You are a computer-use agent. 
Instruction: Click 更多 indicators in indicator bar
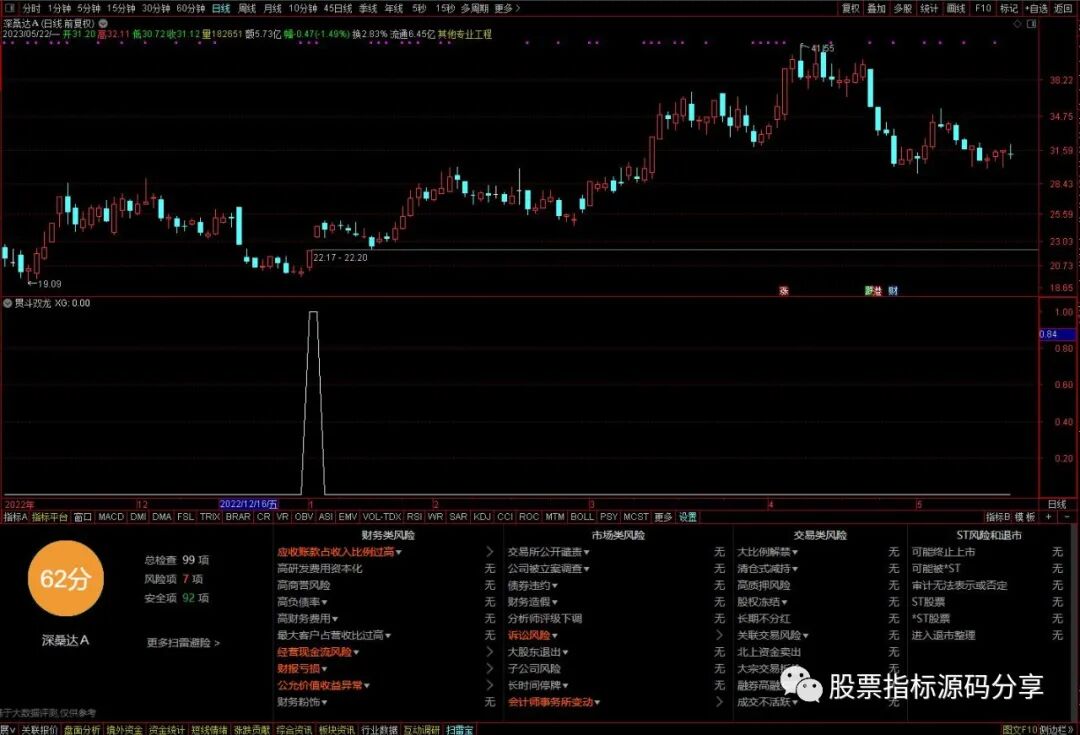(663, 517)
